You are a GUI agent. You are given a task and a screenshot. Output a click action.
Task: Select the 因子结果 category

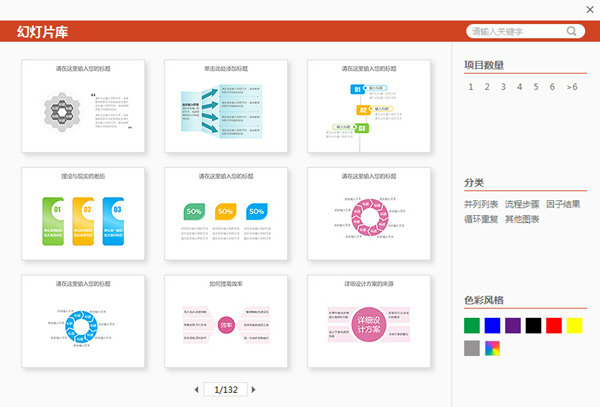pyautogui.click(x=563, y=204)
